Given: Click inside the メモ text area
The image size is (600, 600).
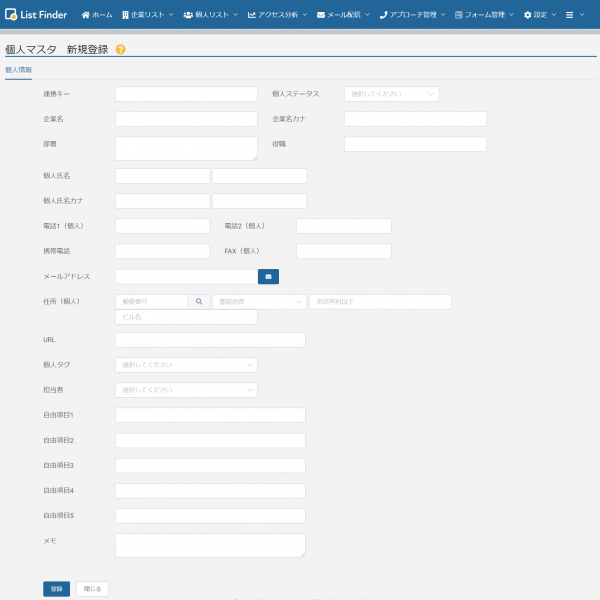Looking at the screenshot, I should [210, 545].
